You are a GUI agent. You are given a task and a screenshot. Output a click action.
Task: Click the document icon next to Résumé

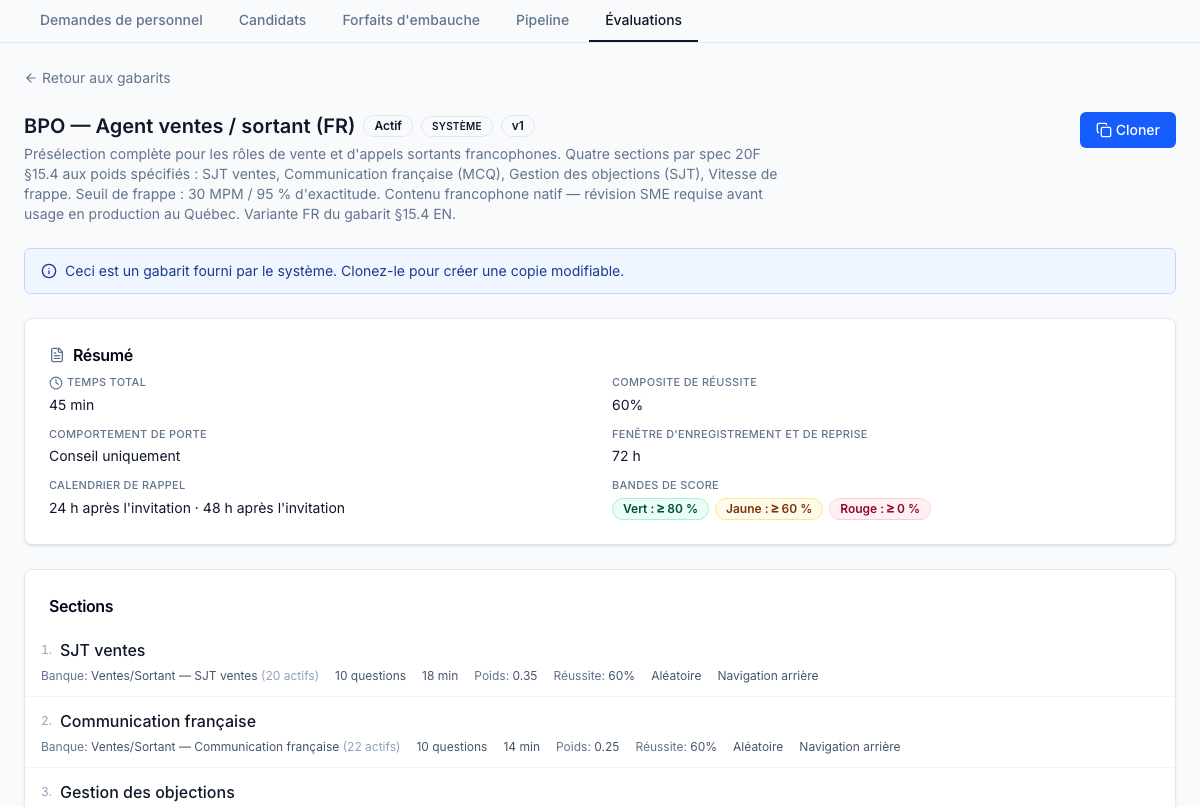pos(57,355)
